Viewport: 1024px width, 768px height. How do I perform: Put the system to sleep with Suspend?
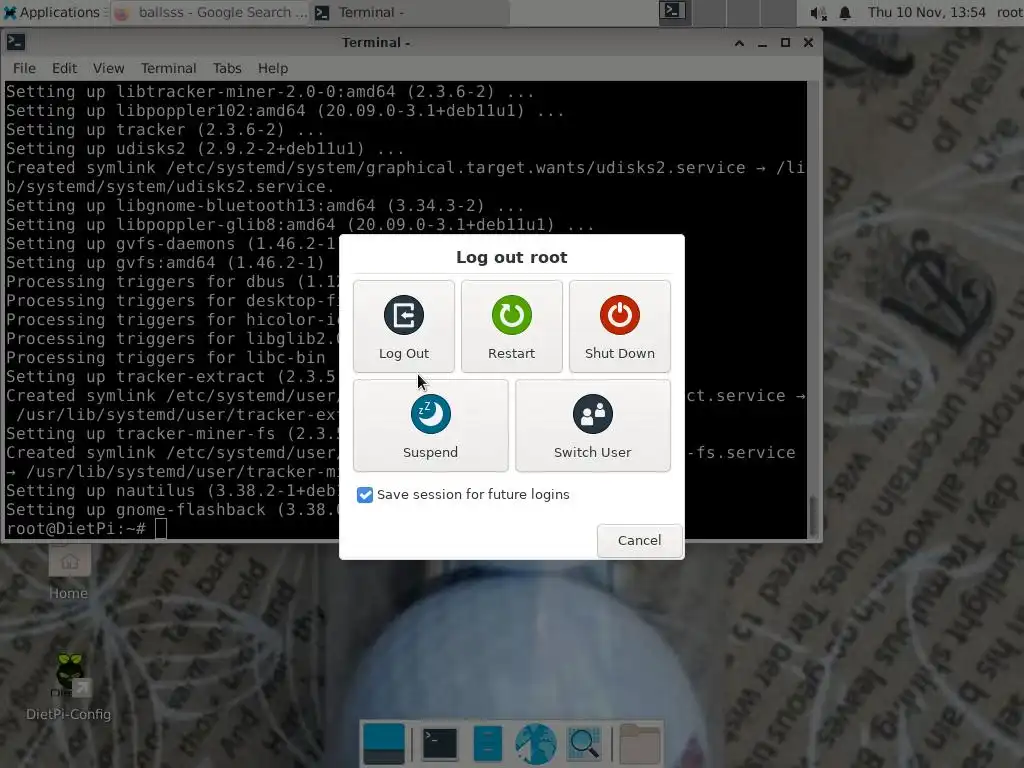(430, 425)
